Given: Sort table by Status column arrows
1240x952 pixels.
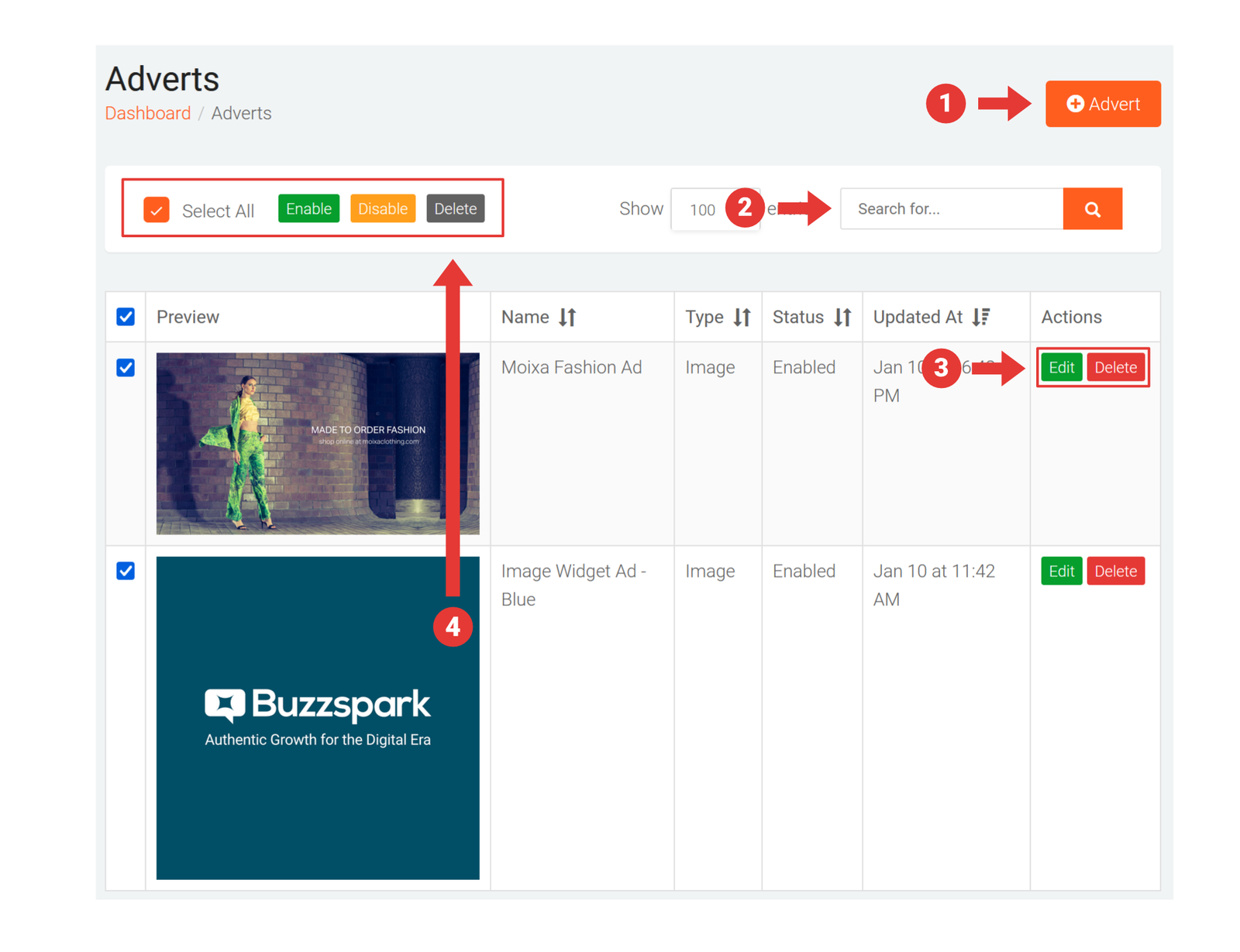Looking at the screenshot, I should [842, 318].
